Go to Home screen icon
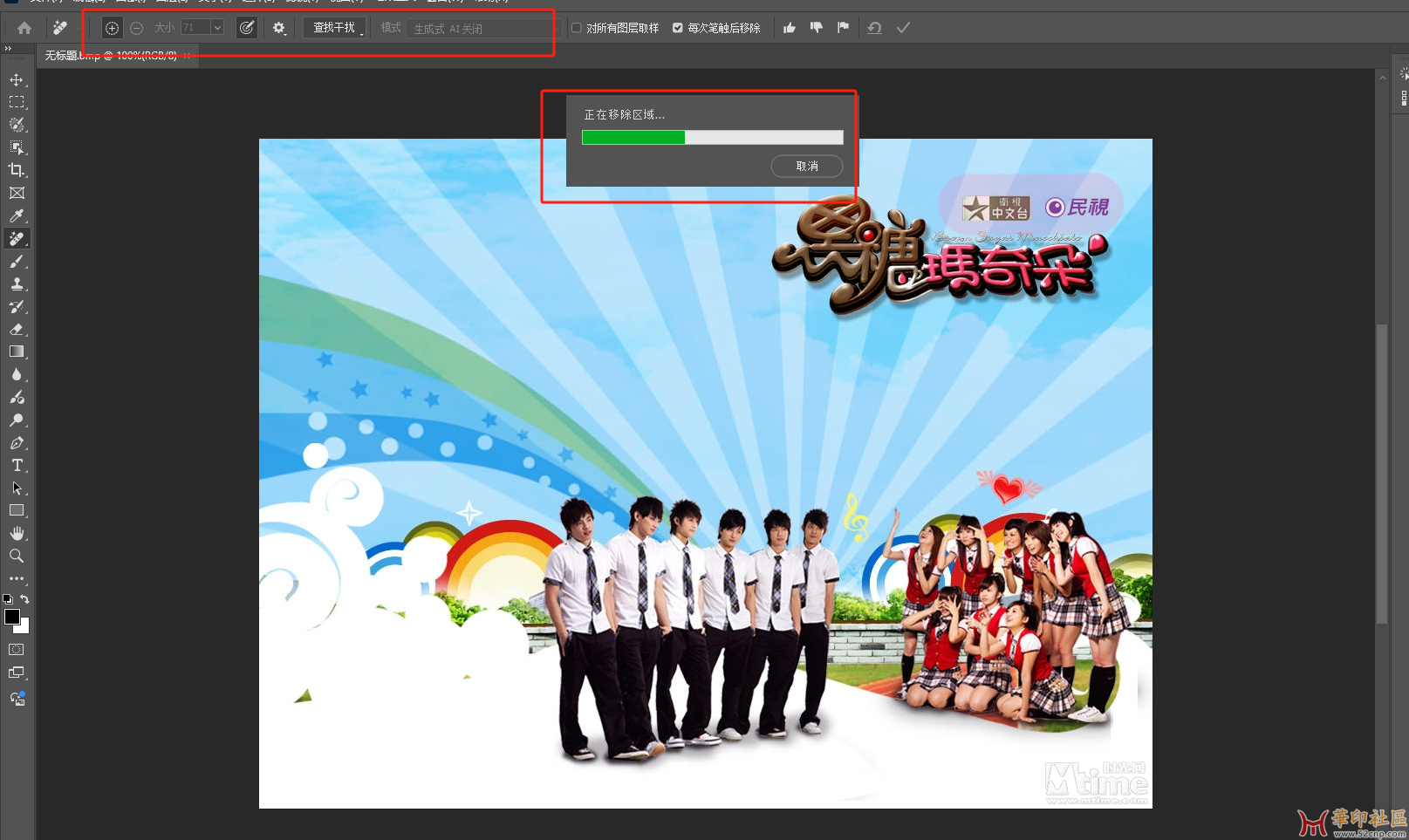 pyautogui.click(x=24, y=28)
